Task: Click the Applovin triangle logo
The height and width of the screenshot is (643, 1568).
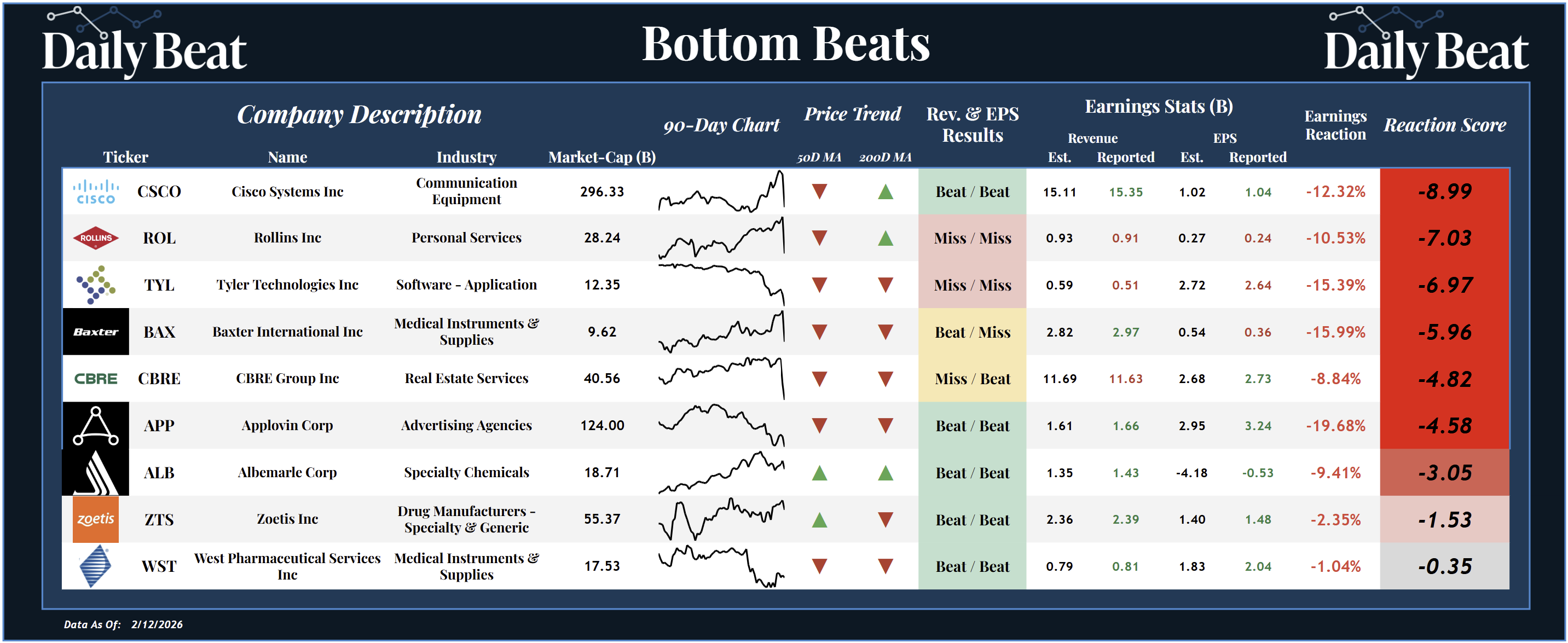Action: (x=96, y=425)
